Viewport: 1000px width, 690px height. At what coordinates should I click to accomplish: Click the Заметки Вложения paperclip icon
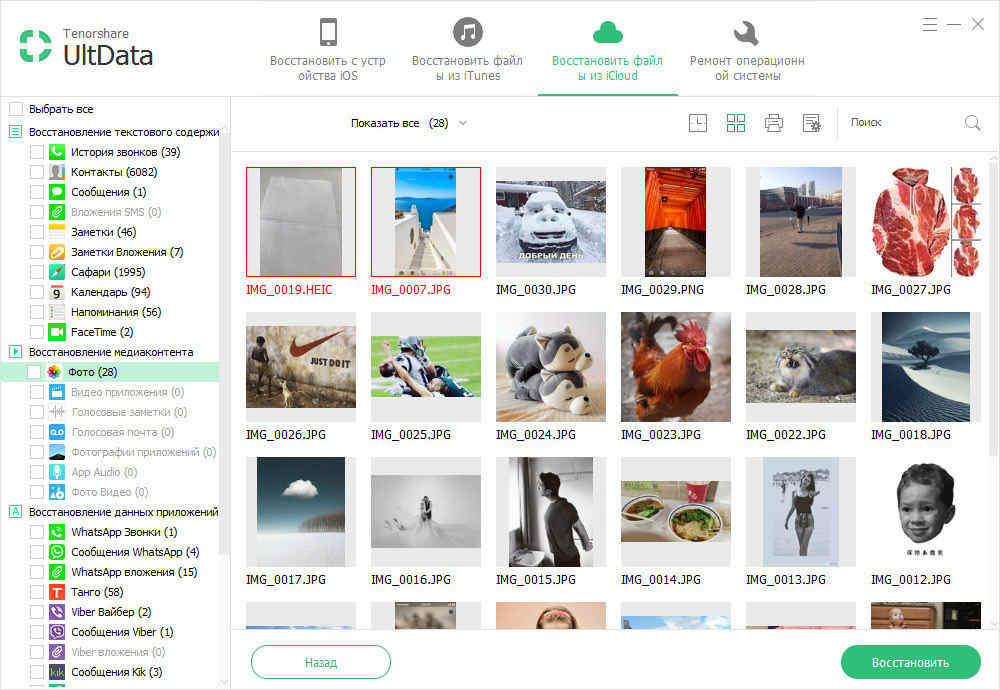coord(57,252)
